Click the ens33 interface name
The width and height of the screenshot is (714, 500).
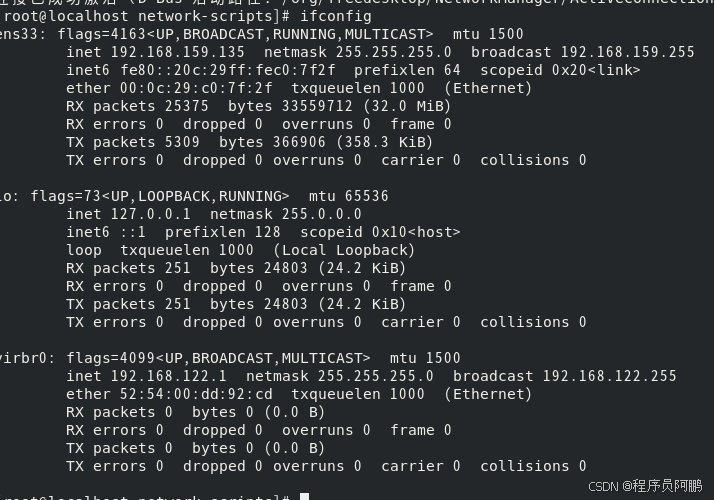point(21,34)
